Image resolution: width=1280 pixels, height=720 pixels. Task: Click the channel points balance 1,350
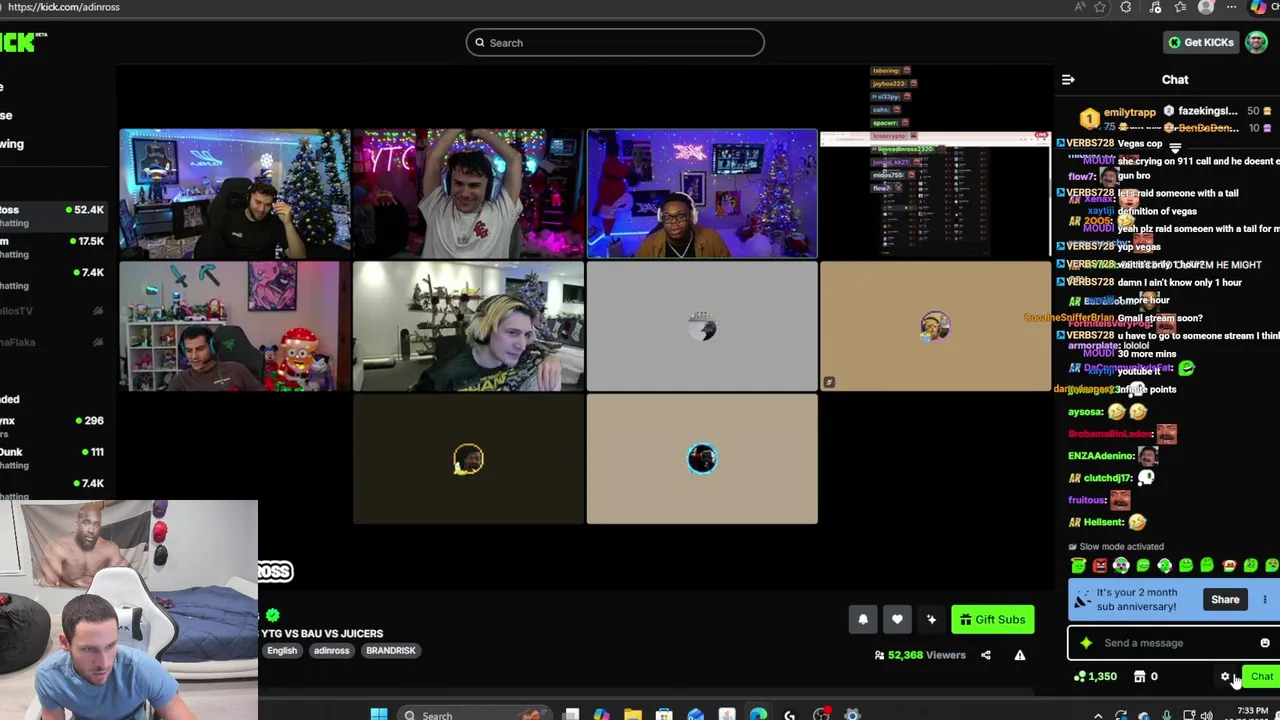[x=1096, y=677]
